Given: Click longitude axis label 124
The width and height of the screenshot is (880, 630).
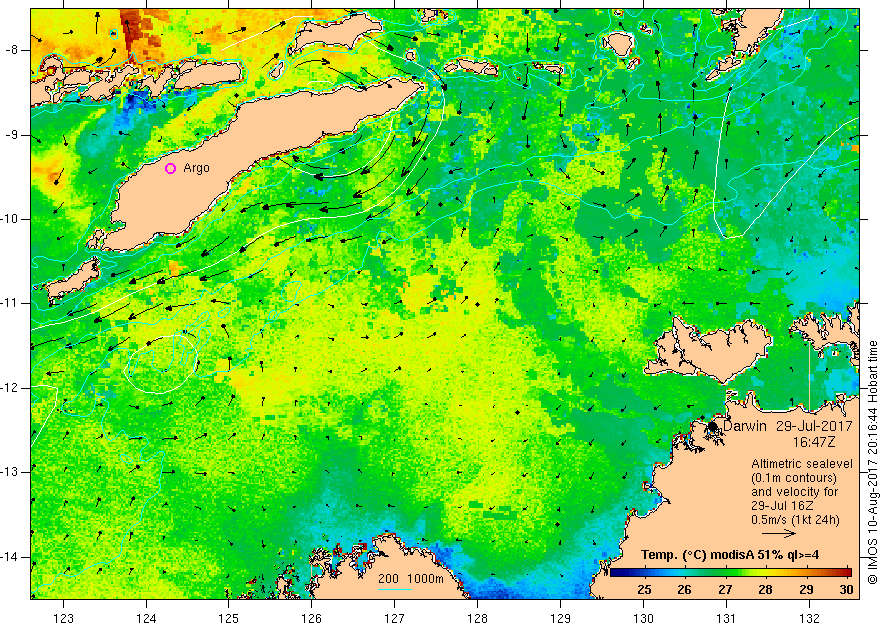Looking at the screenshot, I should [x=146, y=619].
